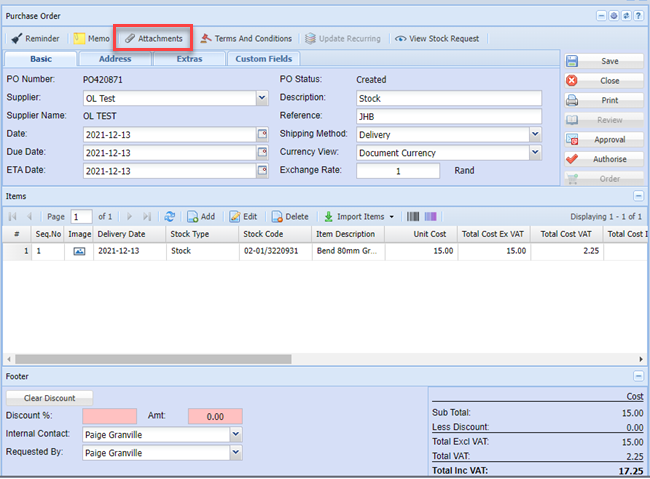Click the Discount % field
Viewport: 650px width, 479px height.
pos(110,416)
